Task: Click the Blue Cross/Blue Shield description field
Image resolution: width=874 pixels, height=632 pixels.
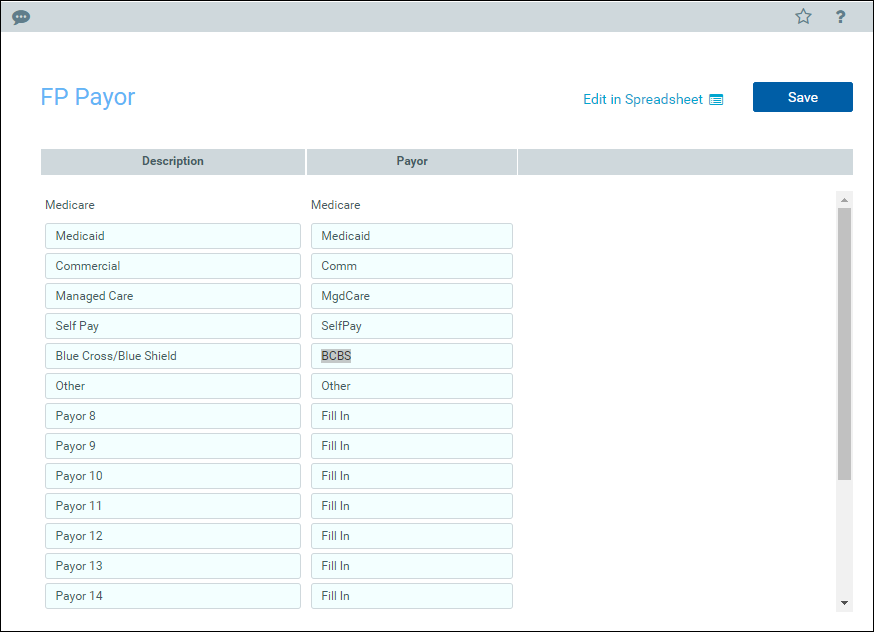Action: coord(173,356)
